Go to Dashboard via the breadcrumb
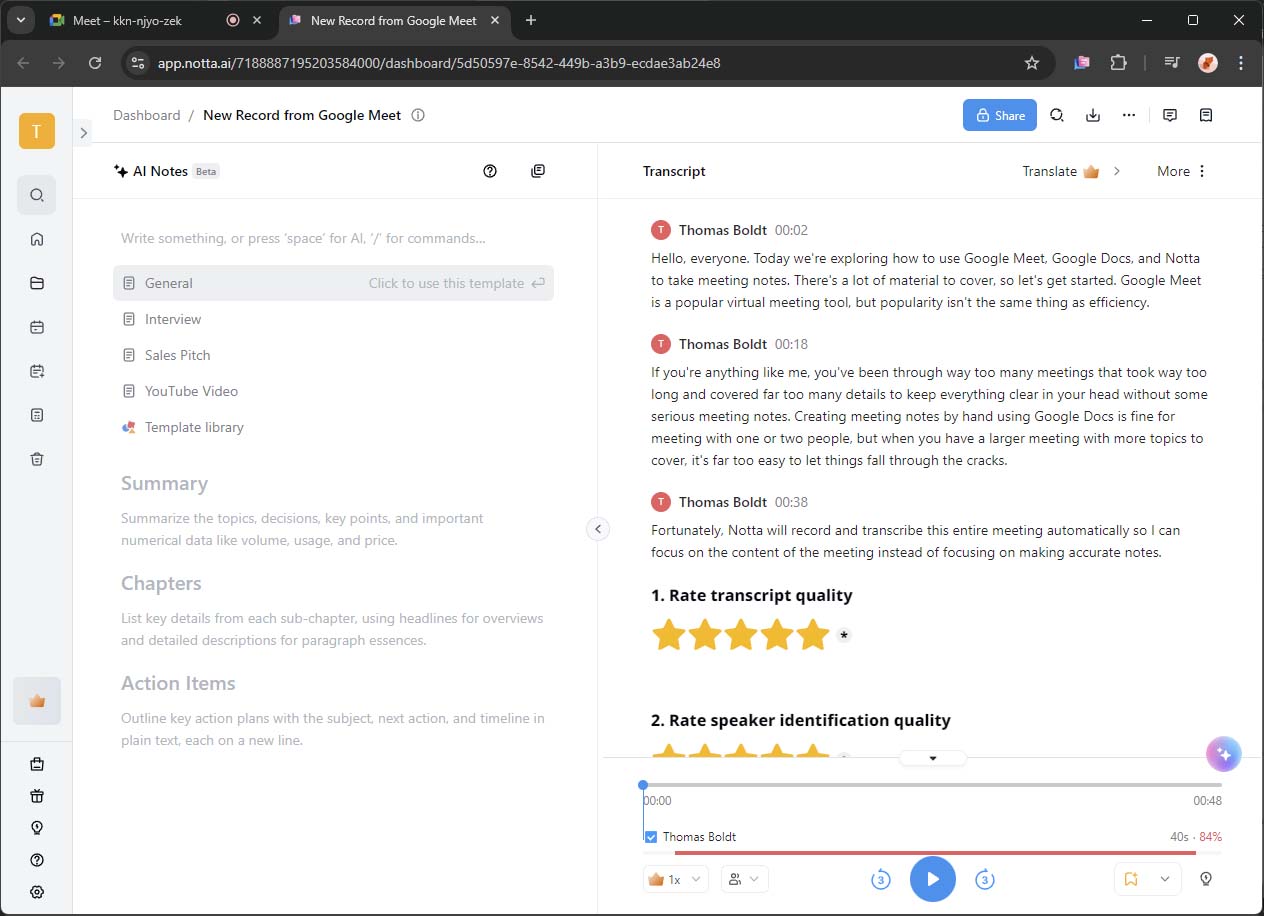Image resolution: width=1264 pixels, height=916 pixels. pos(147,115)
